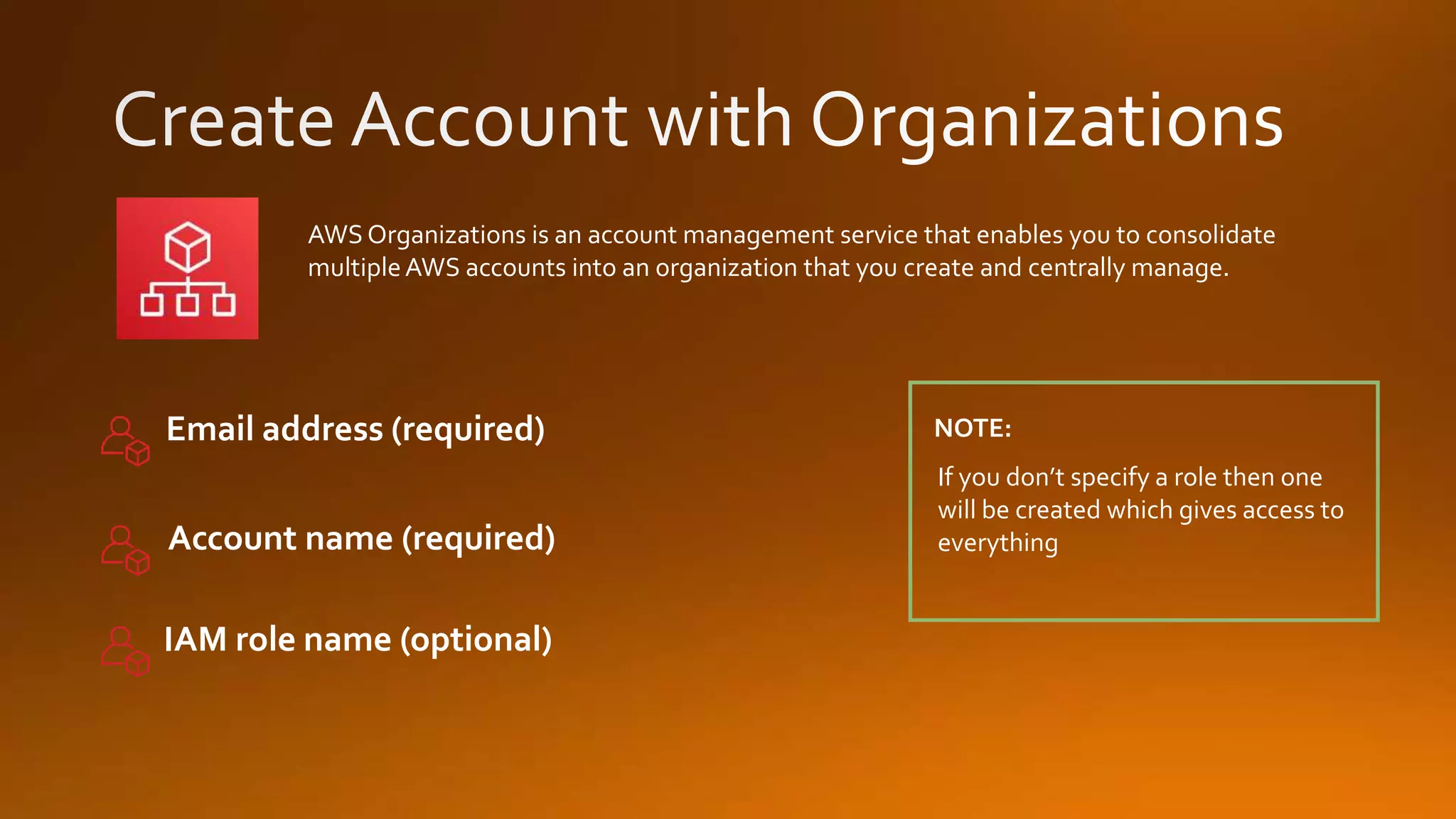Click the 'Email address (required)' text
Image resolution: width=1456 pixels, height=819 pixels.
pyautogui.click(x=355, y=429)
